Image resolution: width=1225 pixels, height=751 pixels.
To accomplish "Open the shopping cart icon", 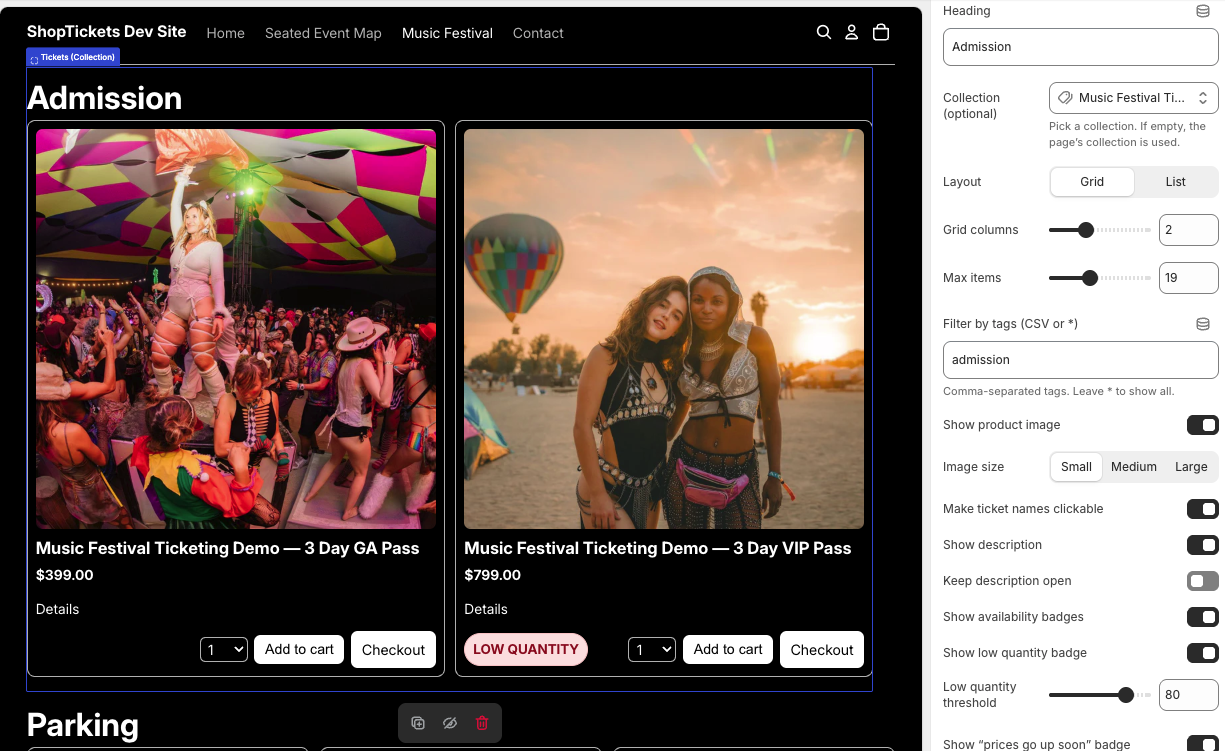I will [x=881, y=32].
